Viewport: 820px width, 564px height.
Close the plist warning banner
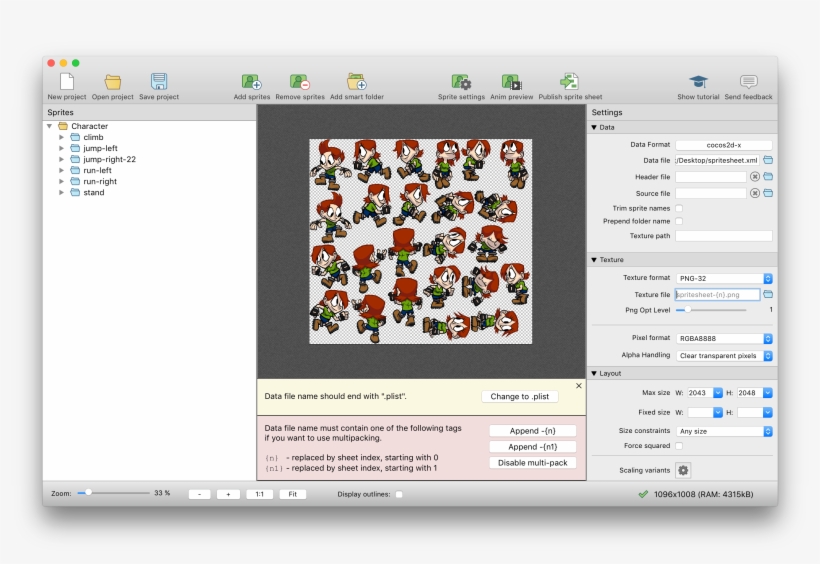click(x=578, y=386)
